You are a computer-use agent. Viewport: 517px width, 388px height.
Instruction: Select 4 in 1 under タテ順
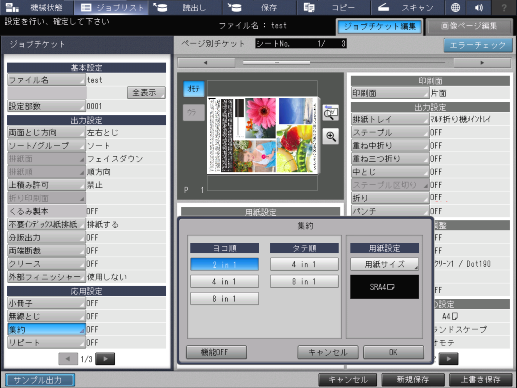point(304,264)
